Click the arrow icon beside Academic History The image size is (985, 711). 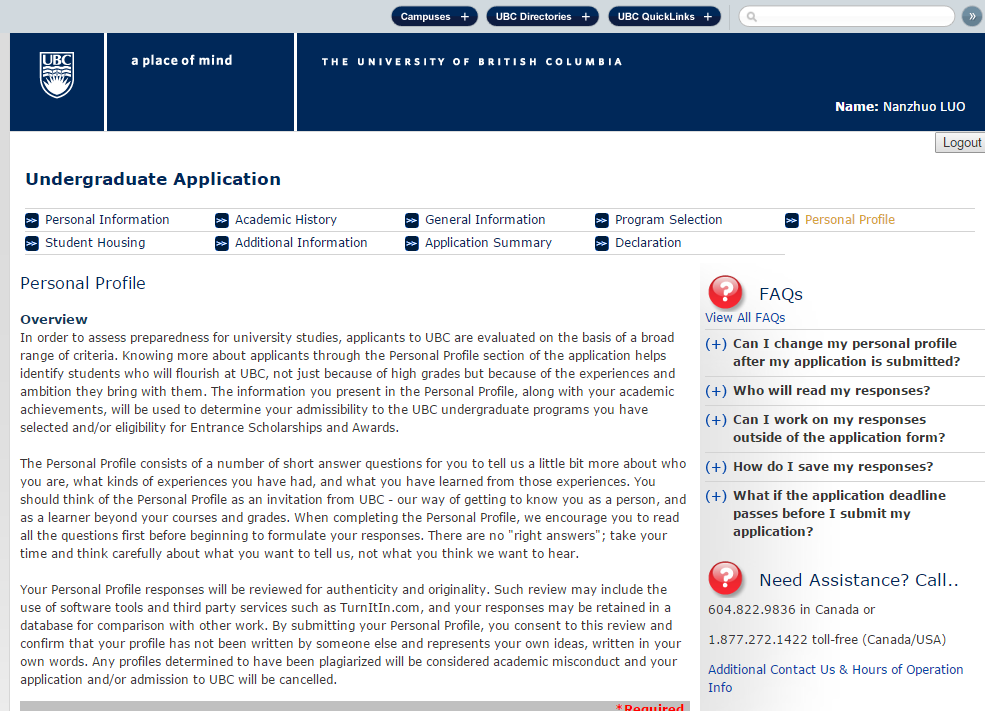[x=222, y=220]
